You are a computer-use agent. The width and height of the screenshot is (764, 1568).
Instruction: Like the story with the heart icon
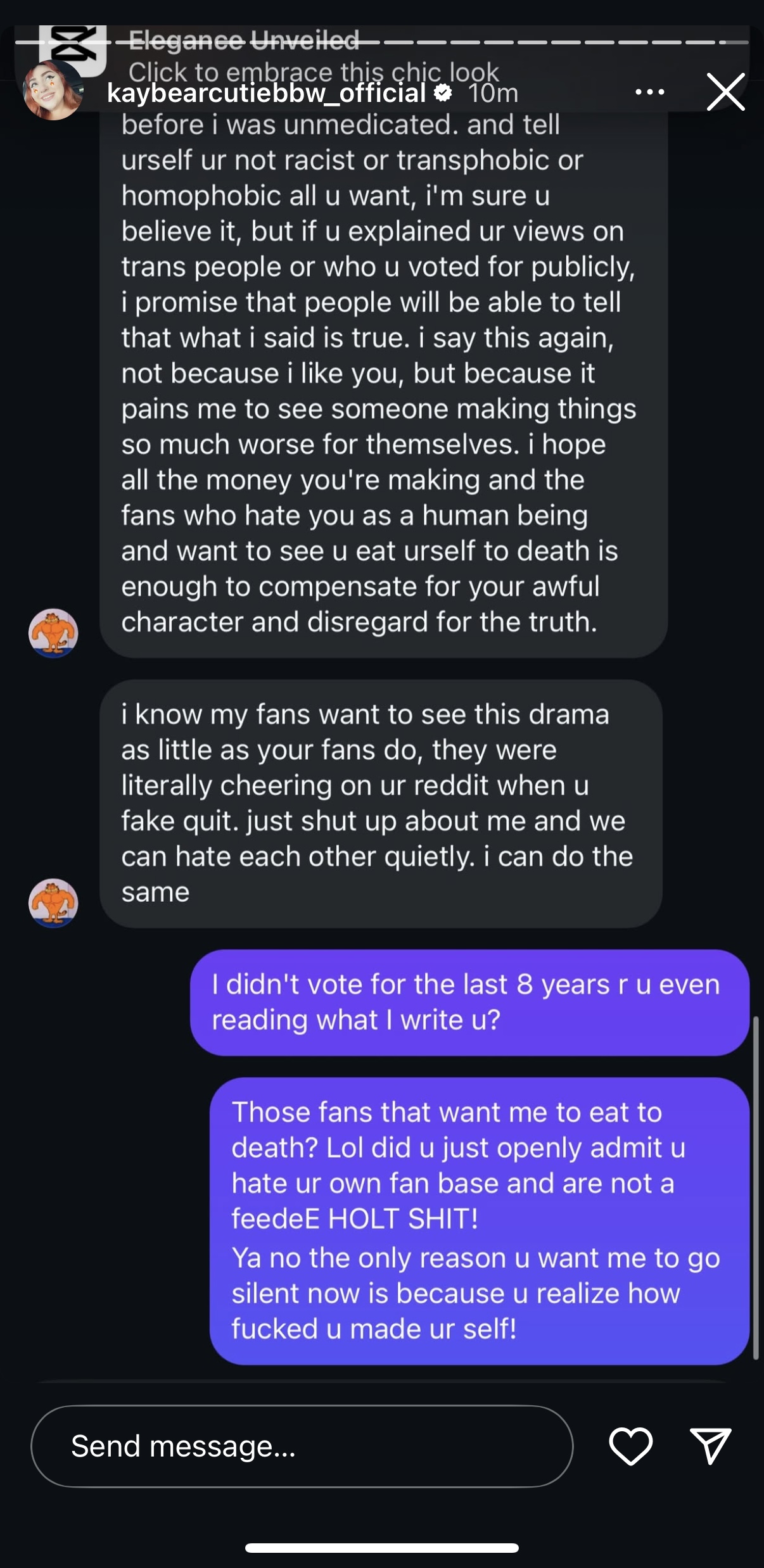pyautogui.click(x=630, y=1446)
